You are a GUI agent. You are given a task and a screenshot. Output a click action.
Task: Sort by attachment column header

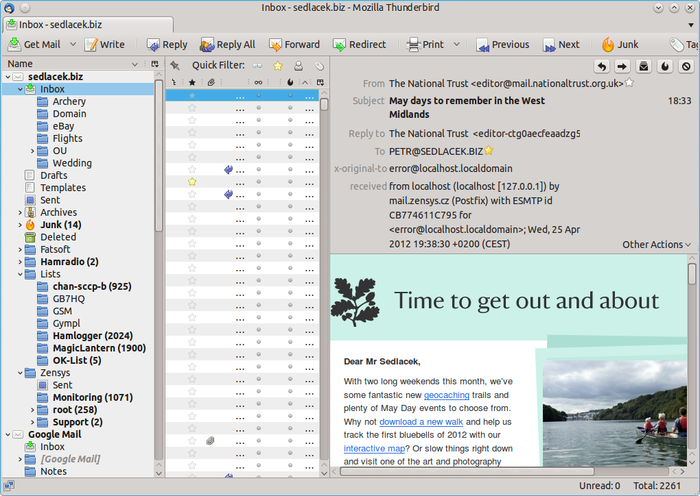point(211,82)
